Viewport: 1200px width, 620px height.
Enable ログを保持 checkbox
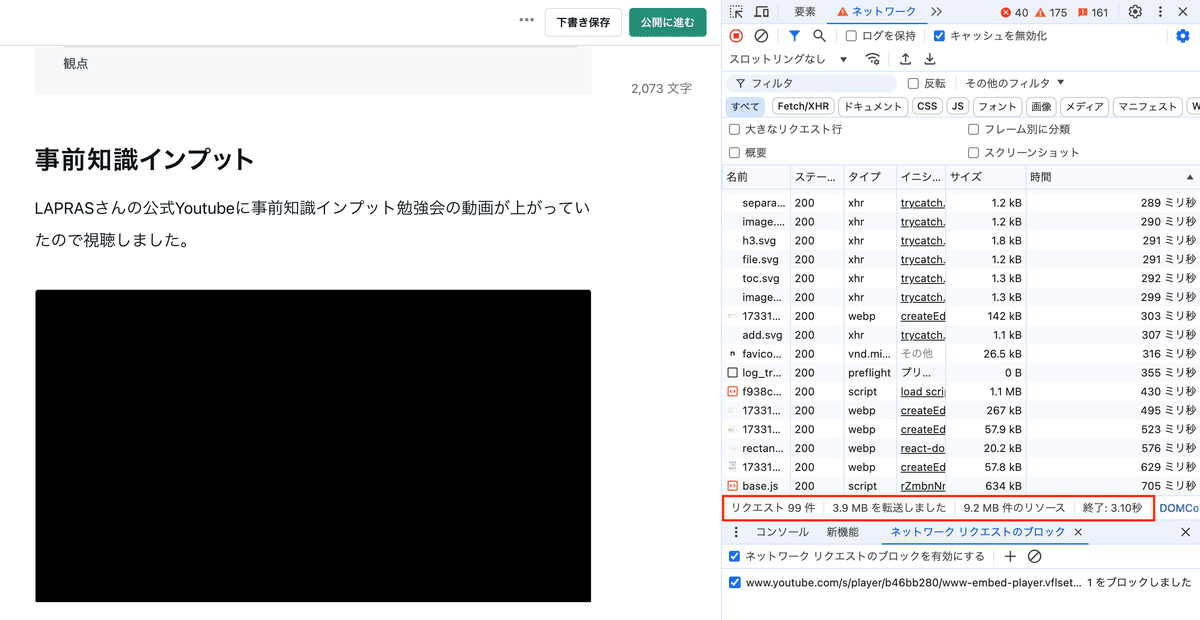point(851,36)
